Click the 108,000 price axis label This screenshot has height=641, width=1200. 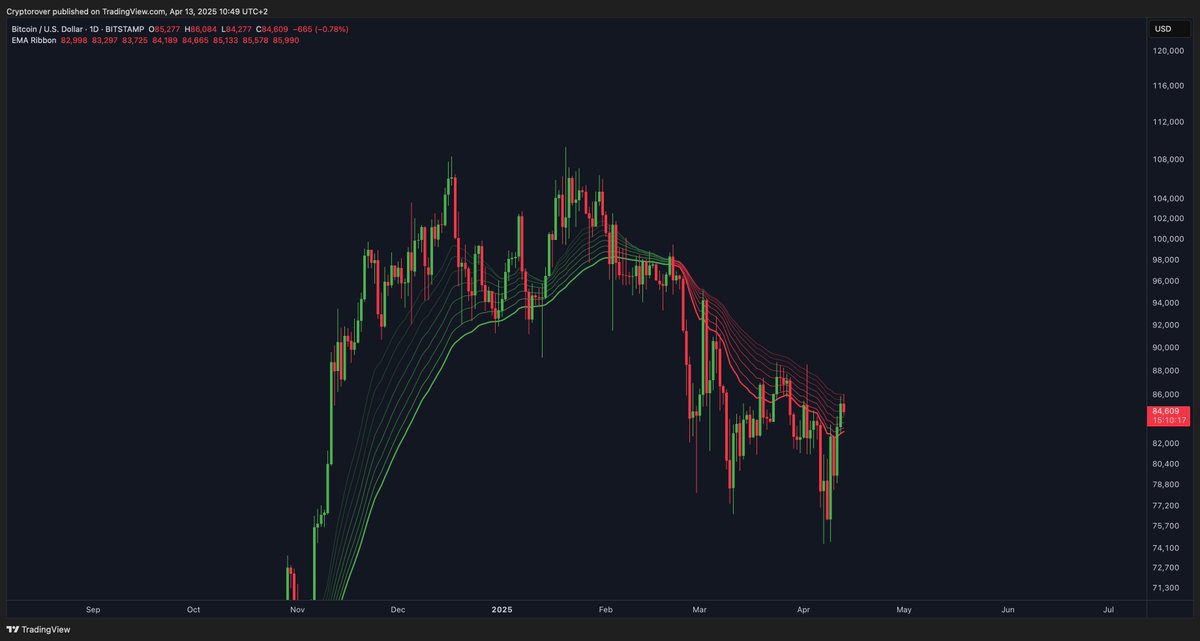(1169, 160)
